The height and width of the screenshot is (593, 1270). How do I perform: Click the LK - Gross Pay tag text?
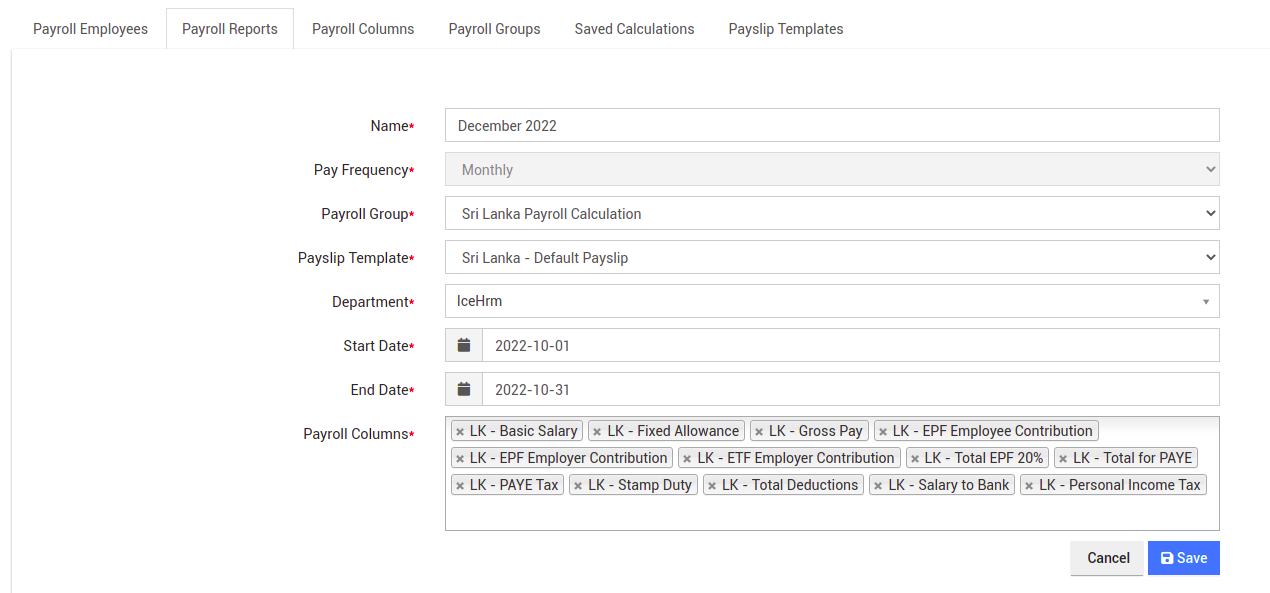(x=816, y=431)
